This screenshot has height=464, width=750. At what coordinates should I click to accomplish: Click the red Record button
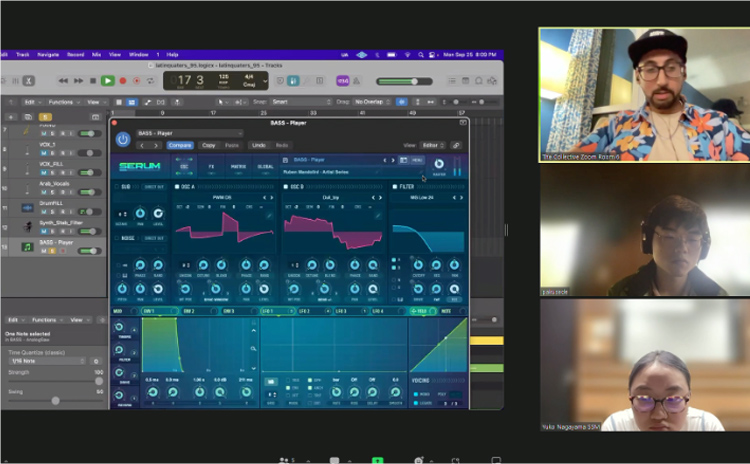[122, 81]
